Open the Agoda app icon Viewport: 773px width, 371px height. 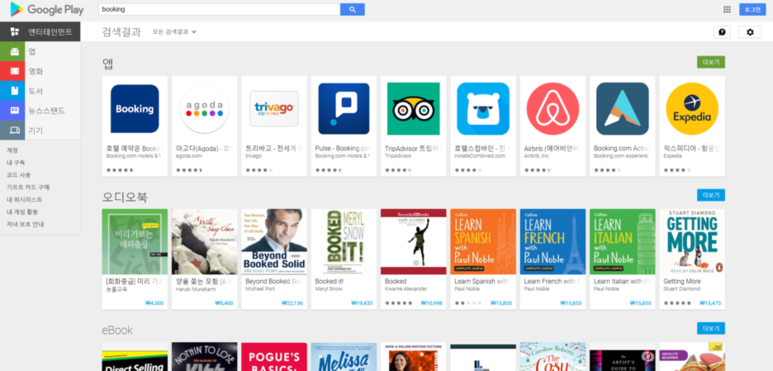click(204, 109)
